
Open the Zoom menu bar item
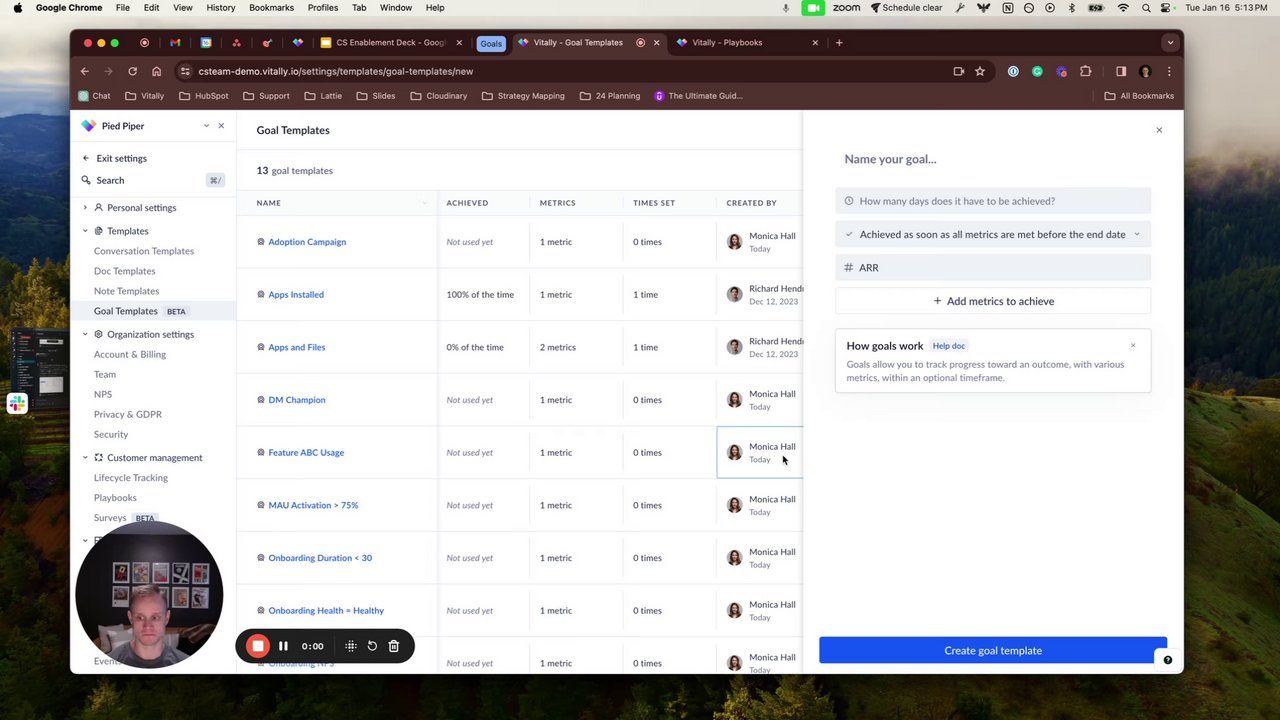click(846, 8)
